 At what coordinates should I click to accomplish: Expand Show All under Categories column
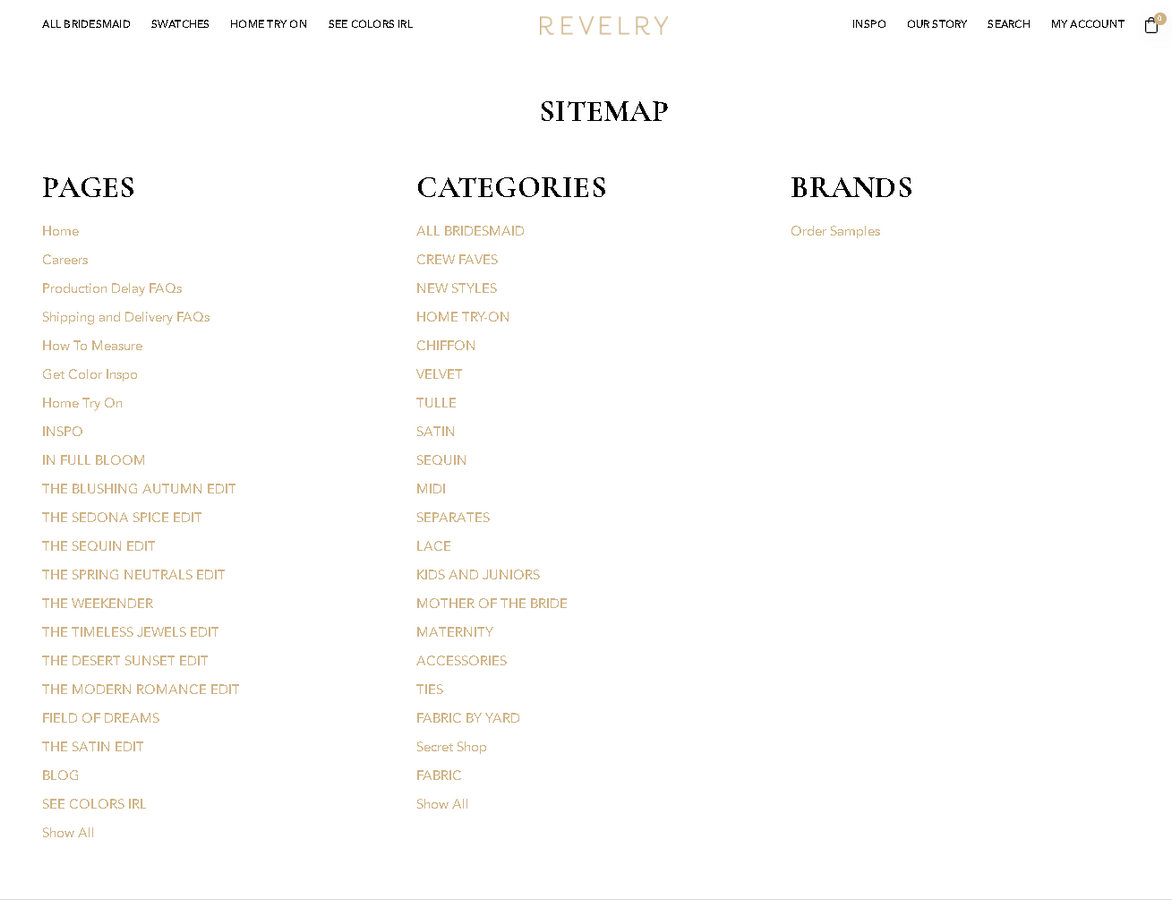[442, 804]
